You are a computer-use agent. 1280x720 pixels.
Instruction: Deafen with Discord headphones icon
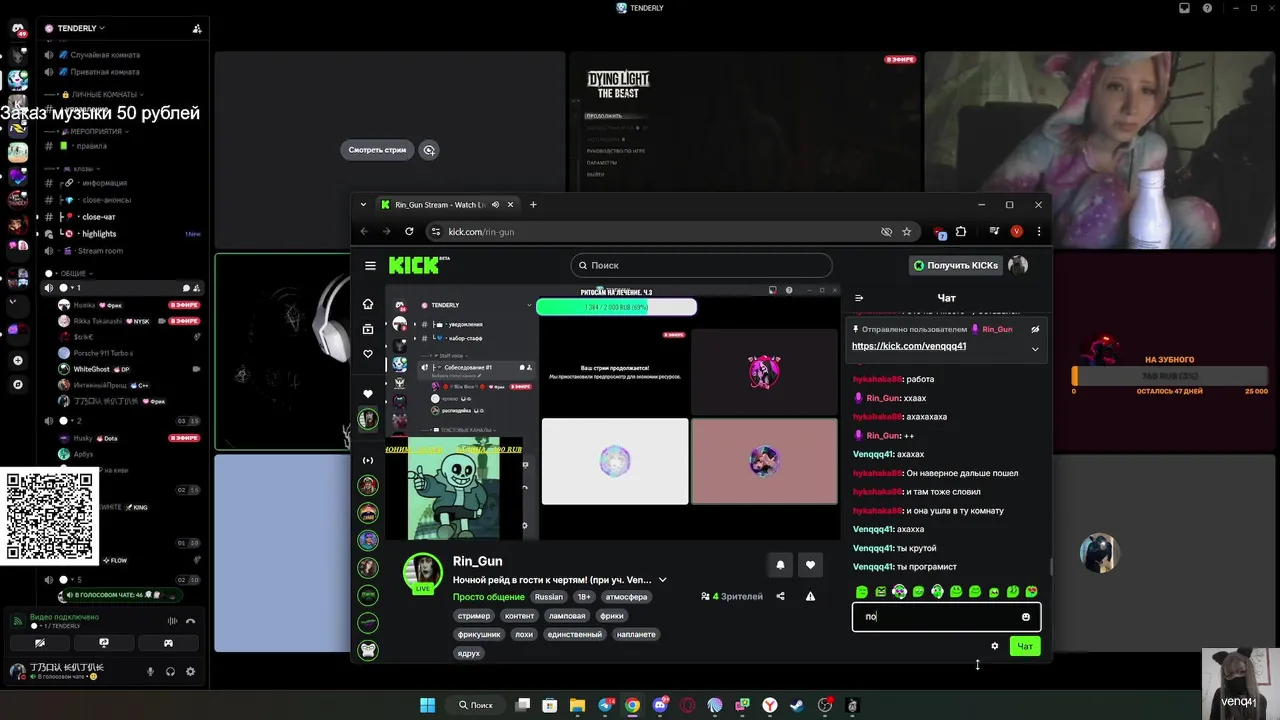(x=171, y=672)
